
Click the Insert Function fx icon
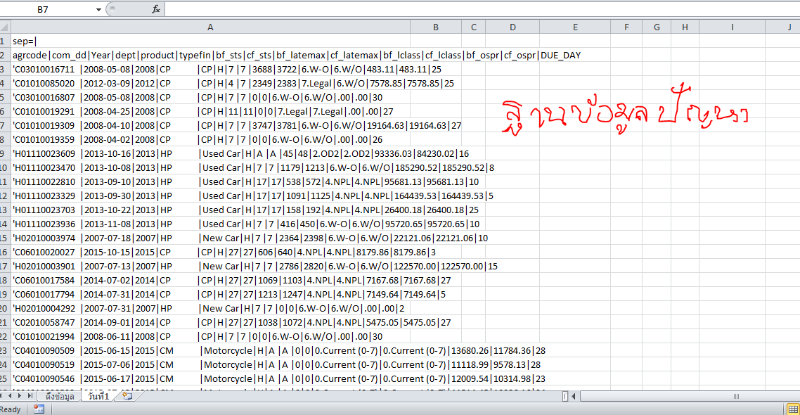pos(156,8)
